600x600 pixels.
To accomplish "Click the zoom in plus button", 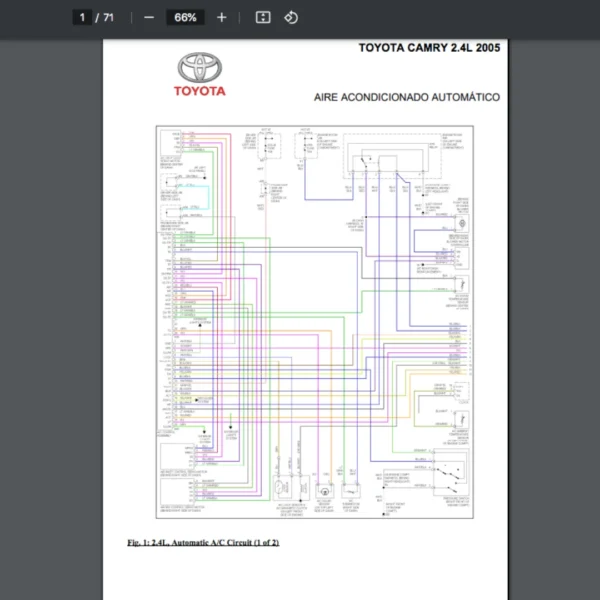I will [222, 18].
